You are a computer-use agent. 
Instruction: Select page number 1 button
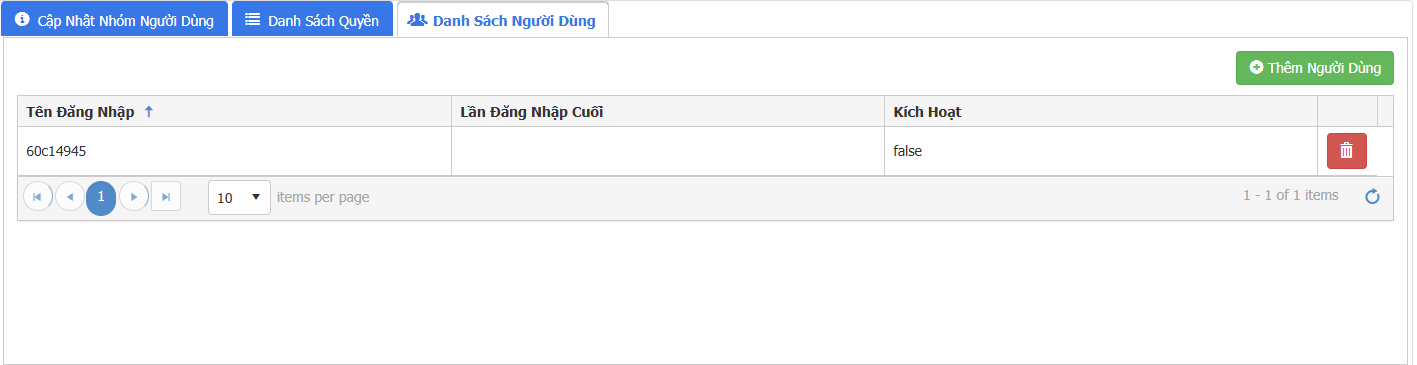coord(101,198)
